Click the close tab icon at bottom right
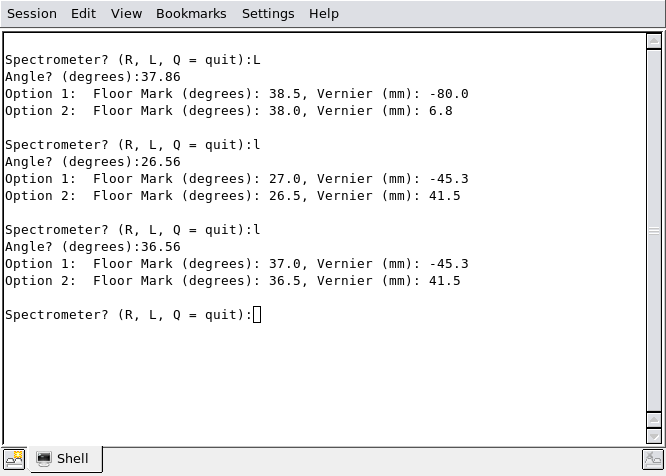 coord(653,460)
